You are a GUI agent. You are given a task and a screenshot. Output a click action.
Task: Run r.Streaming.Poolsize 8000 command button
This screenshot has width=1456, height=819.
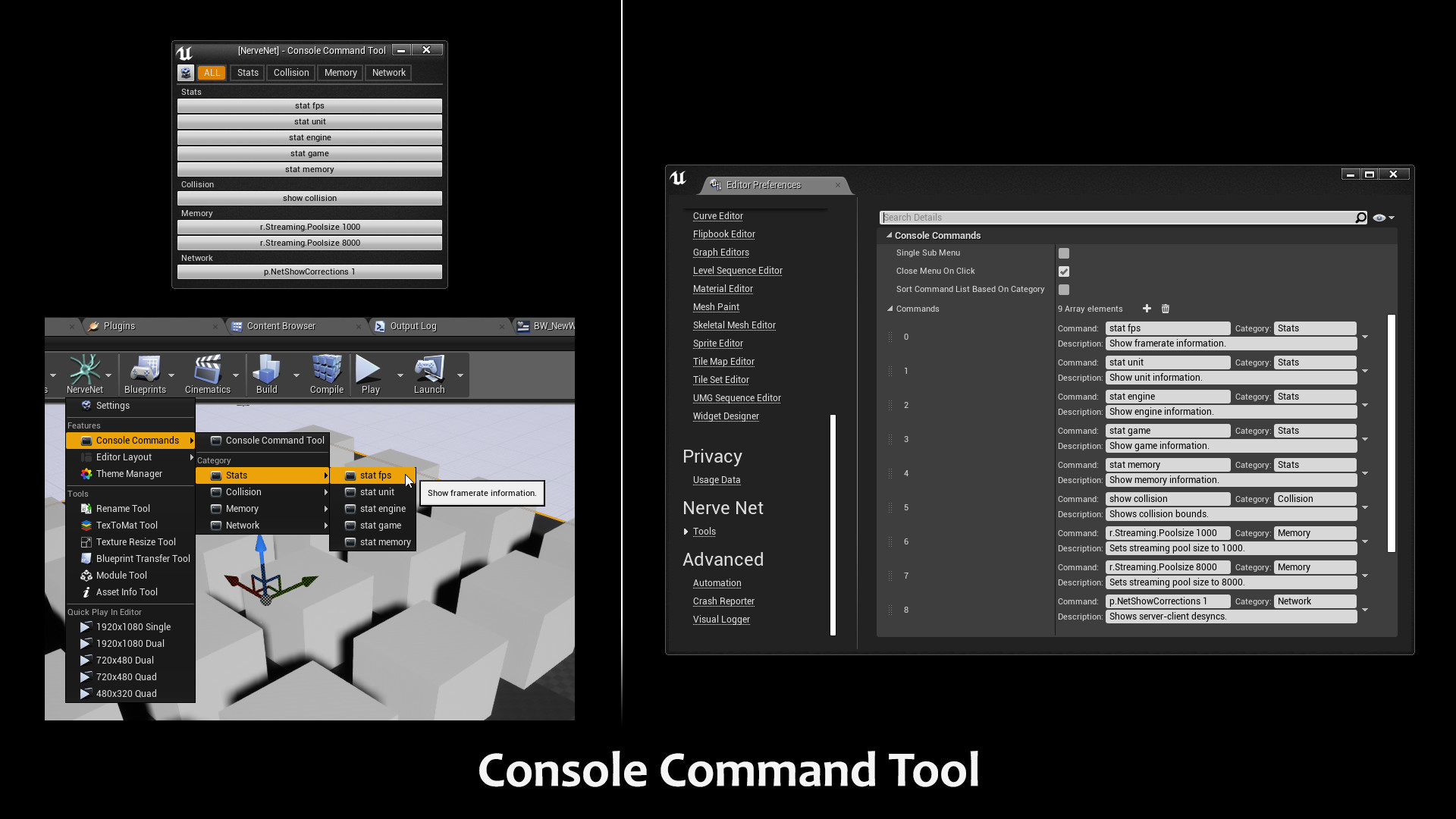tap(309, 243)
